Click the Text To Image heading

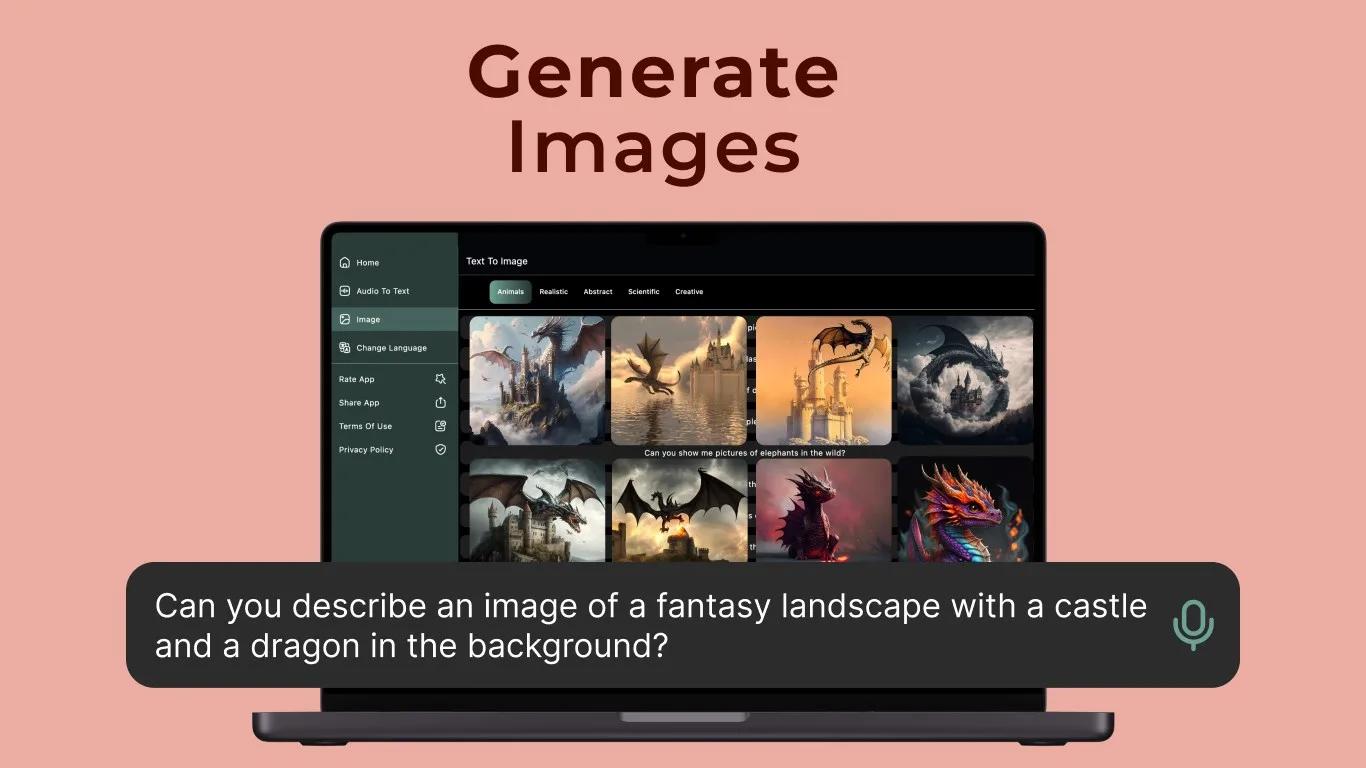(497, 261)
